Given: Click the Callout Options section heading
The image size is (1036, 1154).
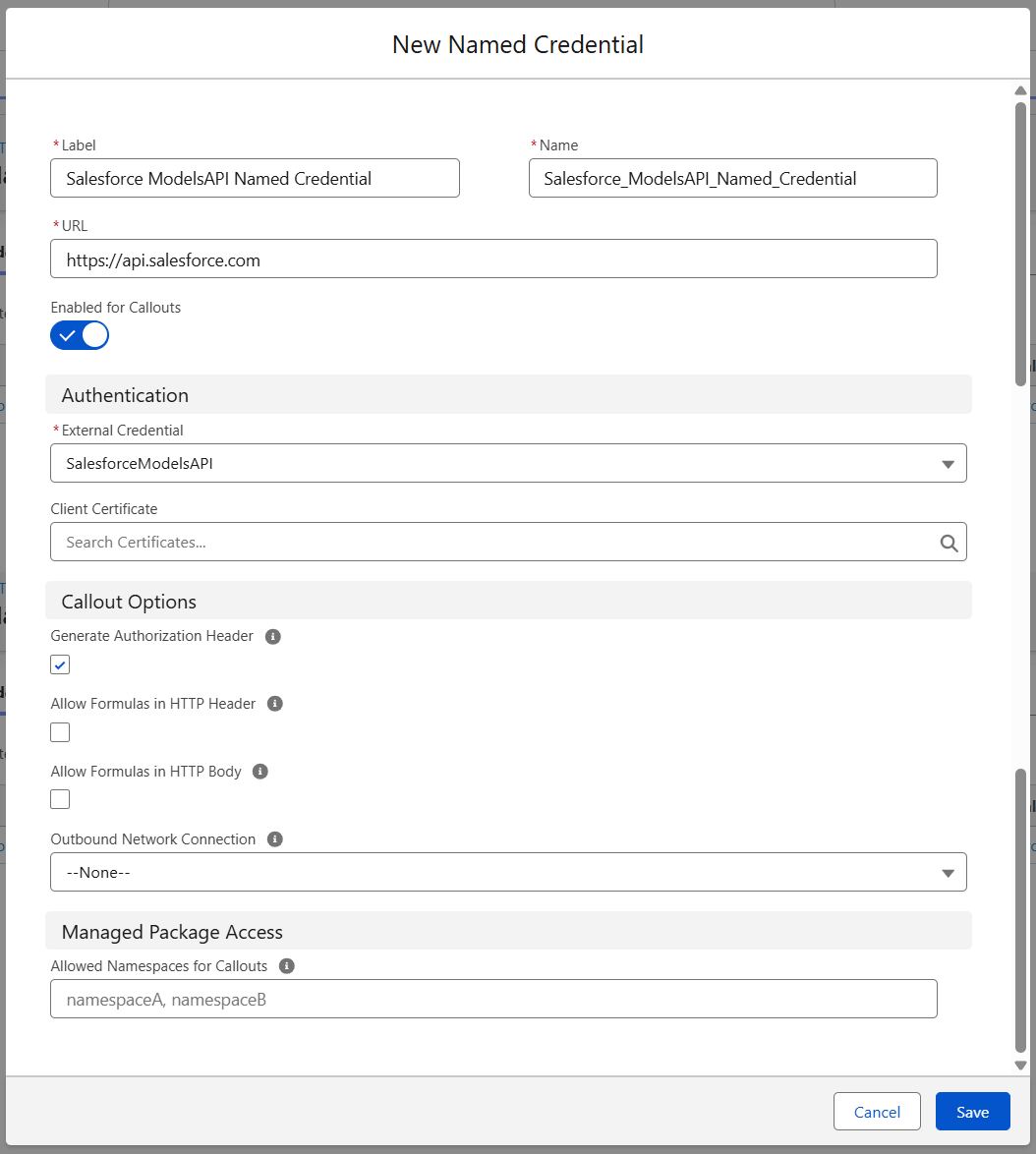Looking at the screenshot, I should tap(129, 602).
